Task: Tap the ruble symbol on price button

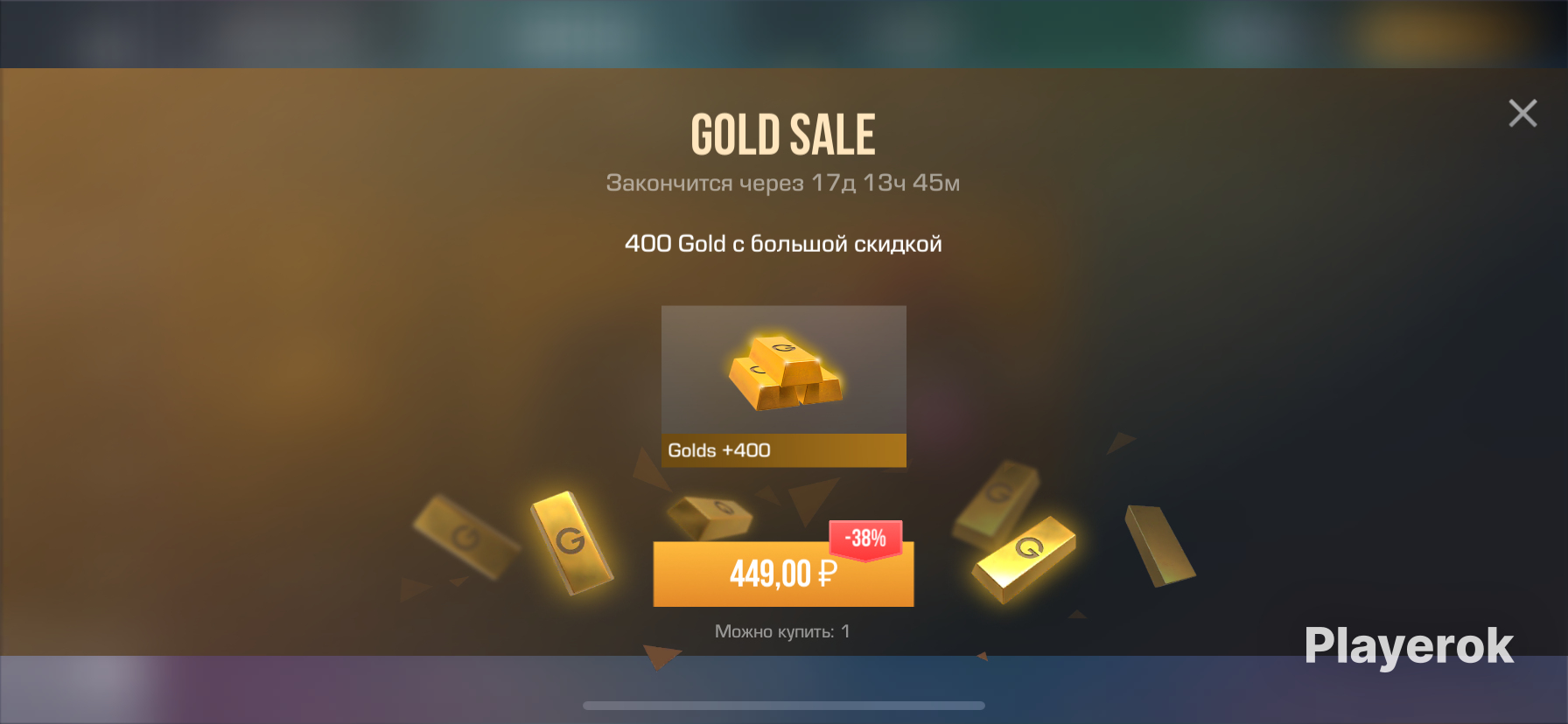Action: [828, 574]
